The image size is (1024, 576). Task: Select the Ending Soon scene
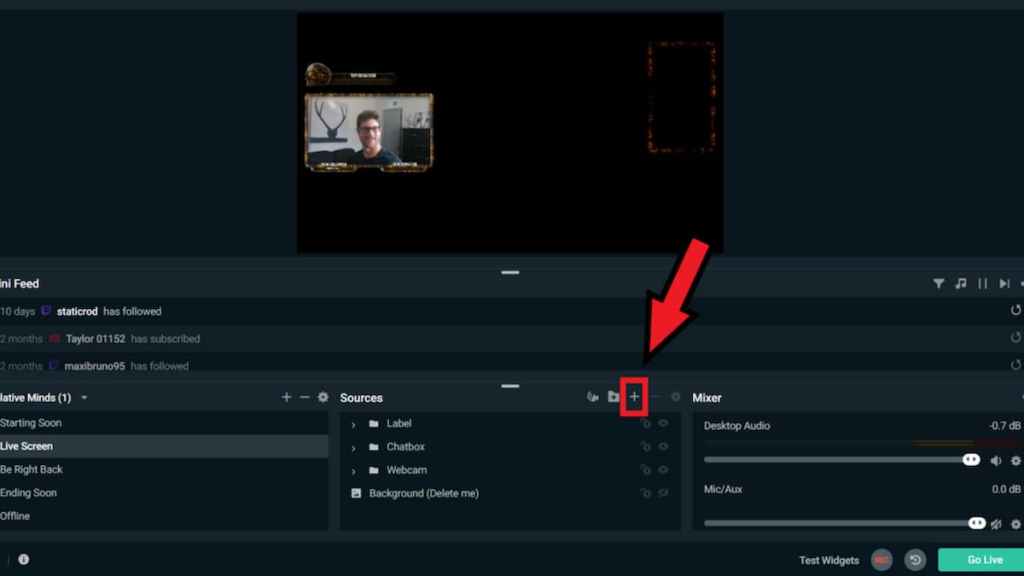[30, 492]
